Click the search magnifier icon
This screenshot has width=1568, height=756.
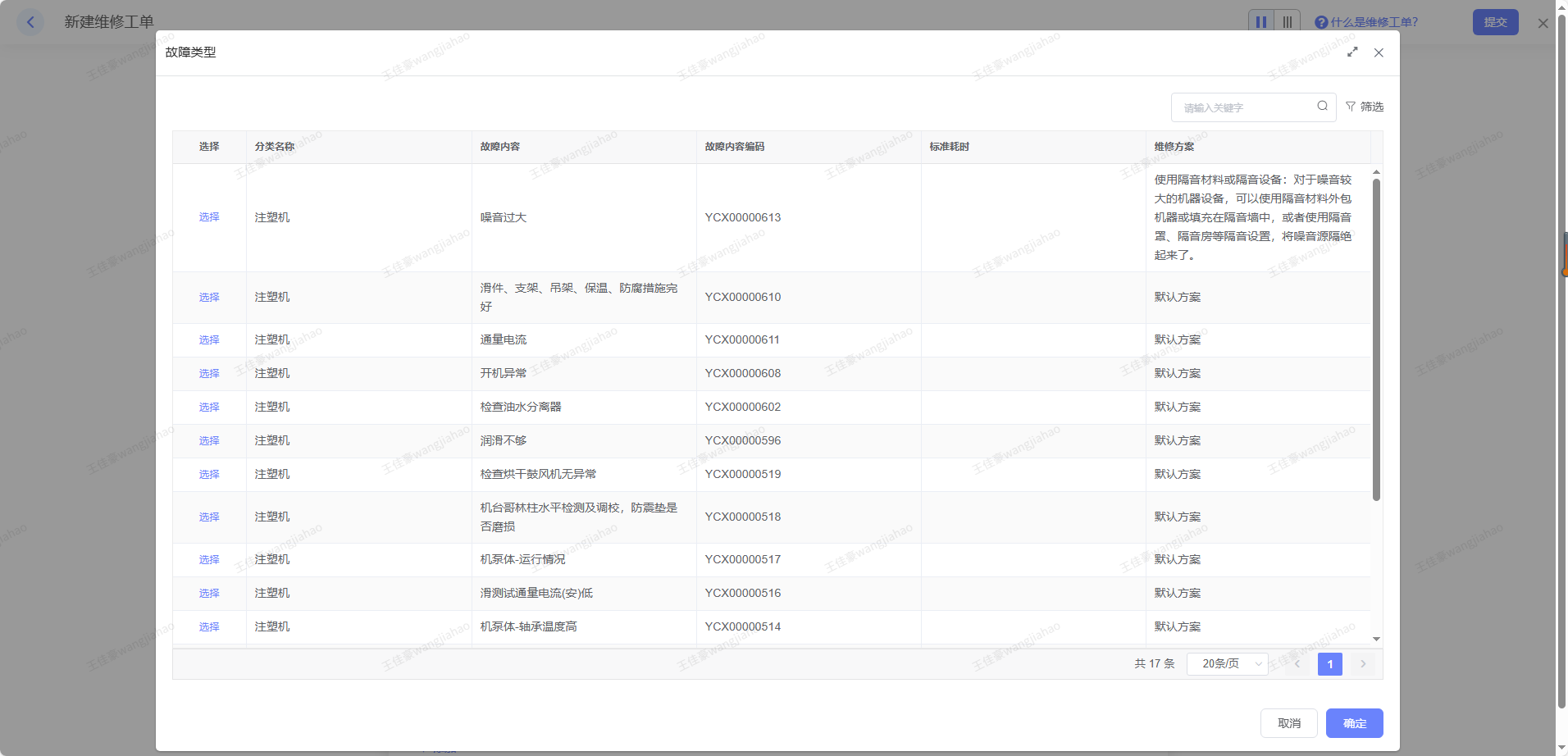point(1322,107)
